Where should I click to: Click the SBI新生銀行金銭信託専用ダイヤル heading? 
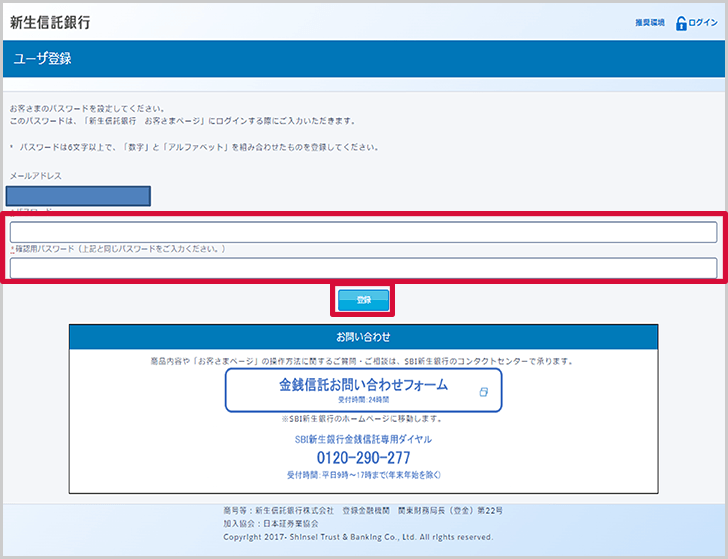tap(363, 439)
